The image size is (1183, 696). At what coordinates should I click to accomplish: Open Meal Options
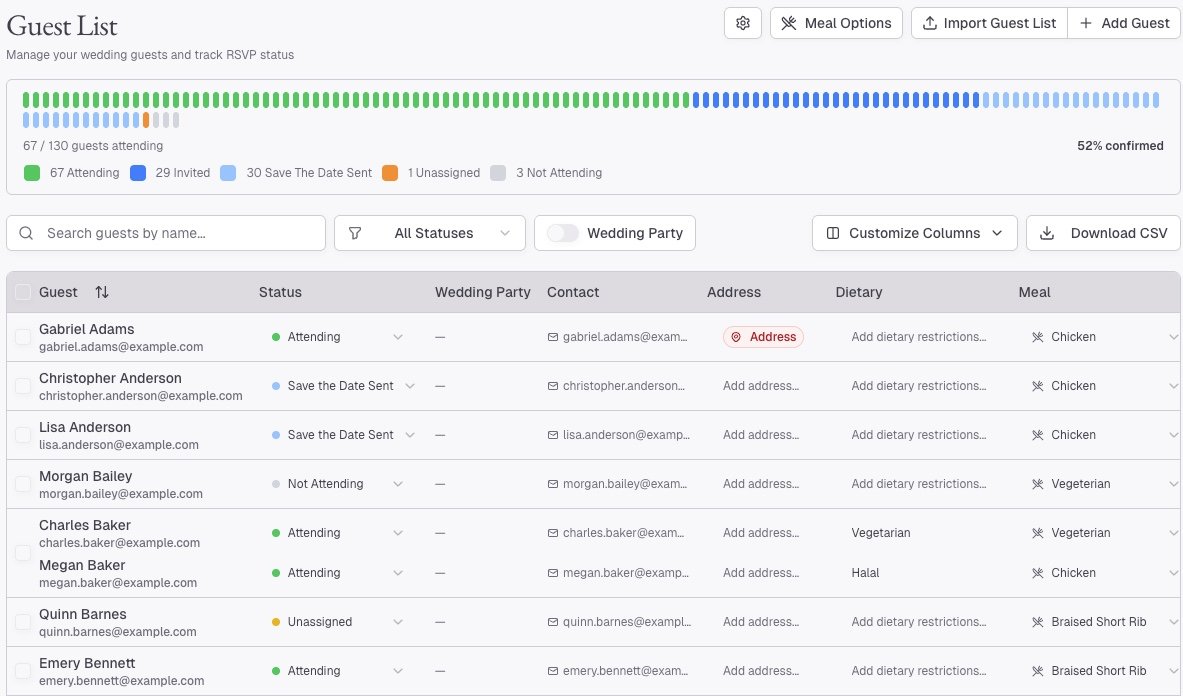(836, 23)
